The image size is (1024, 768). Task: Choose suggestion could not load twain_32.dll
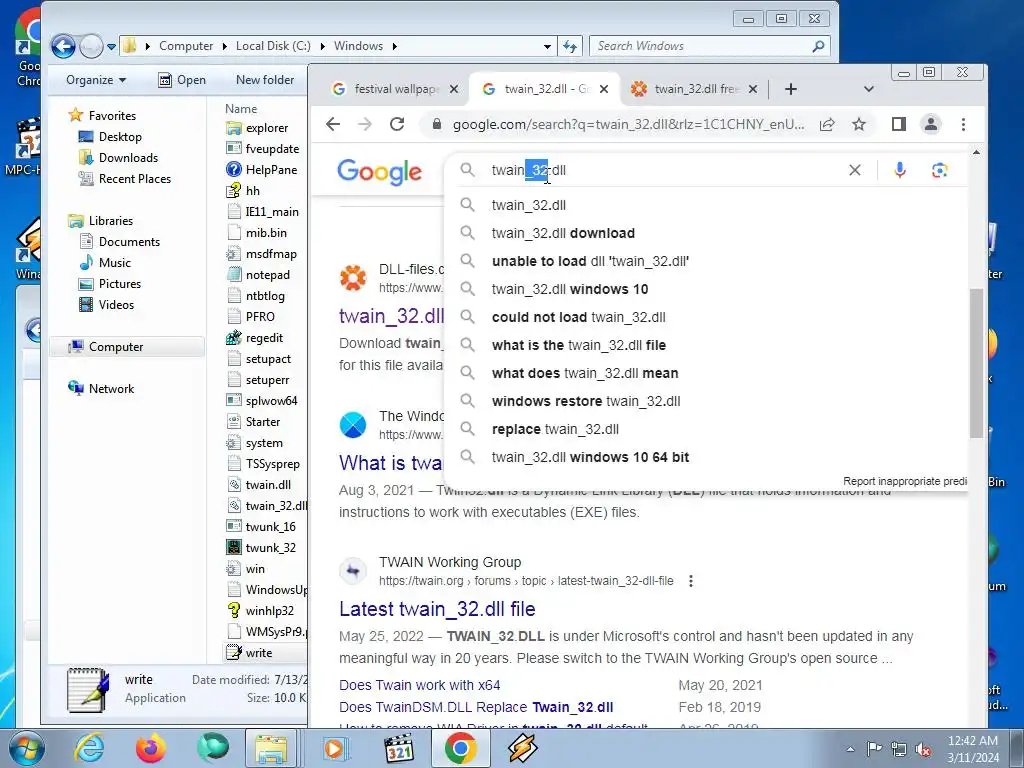(x=579, y=317)
